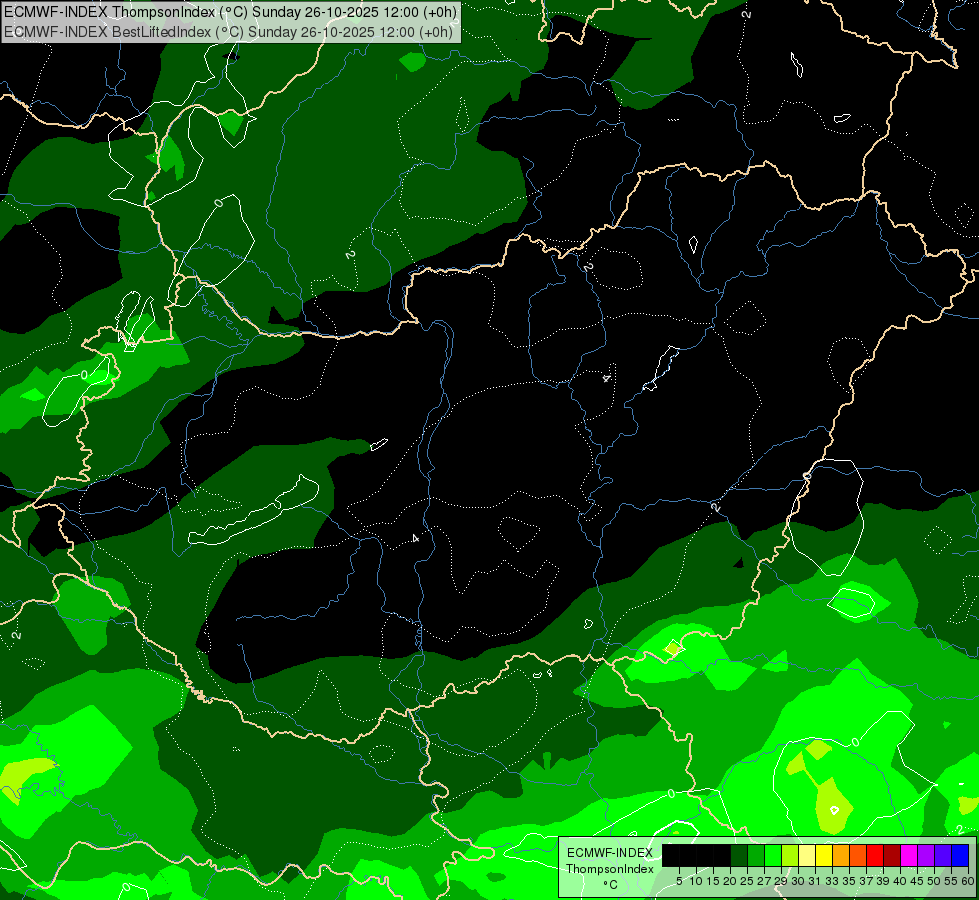Click the blue 55–60 legend swatch
Image resolution: width=979 pixels, height=900 pixels.
[x=960, y=855]
